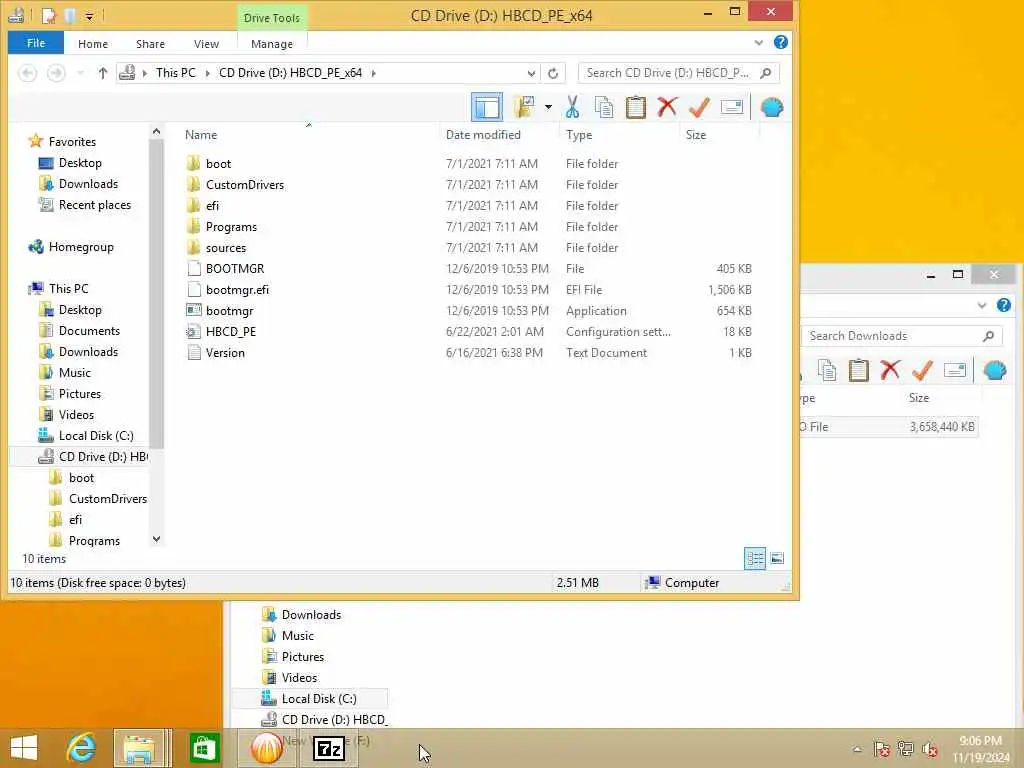Toggle the preview pane layout icon
The width and height of the screenshot is (1024, 768).
(x=487, y=107)
